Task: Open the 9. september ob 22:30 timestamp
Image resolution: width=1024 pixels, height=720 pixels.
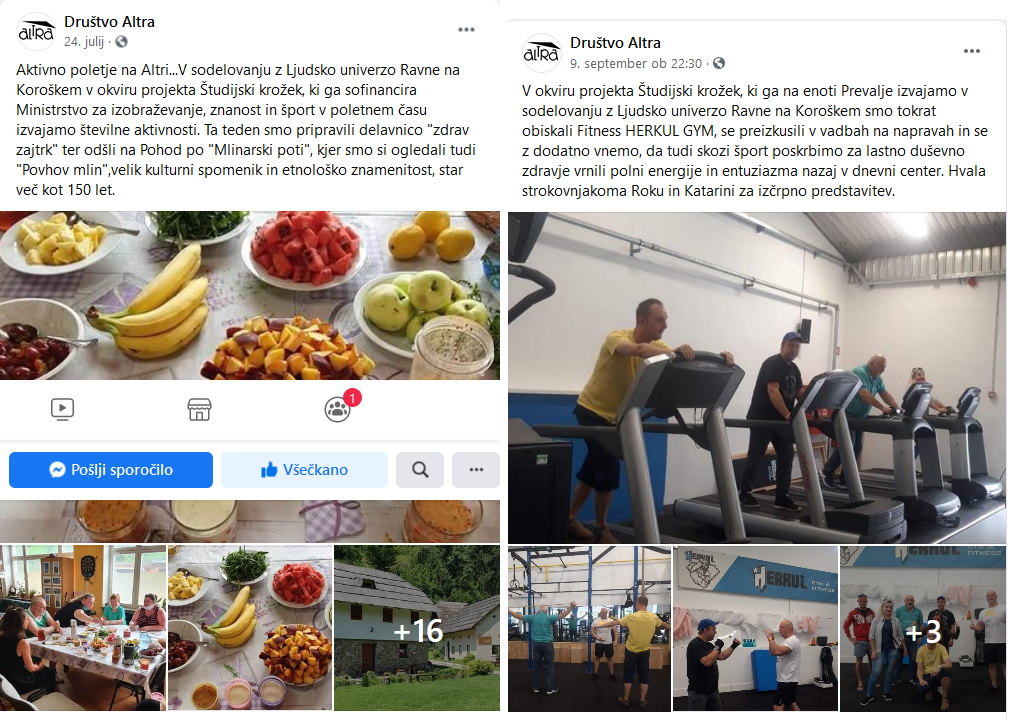Action: pyautogui.click(x=635, y=63)
